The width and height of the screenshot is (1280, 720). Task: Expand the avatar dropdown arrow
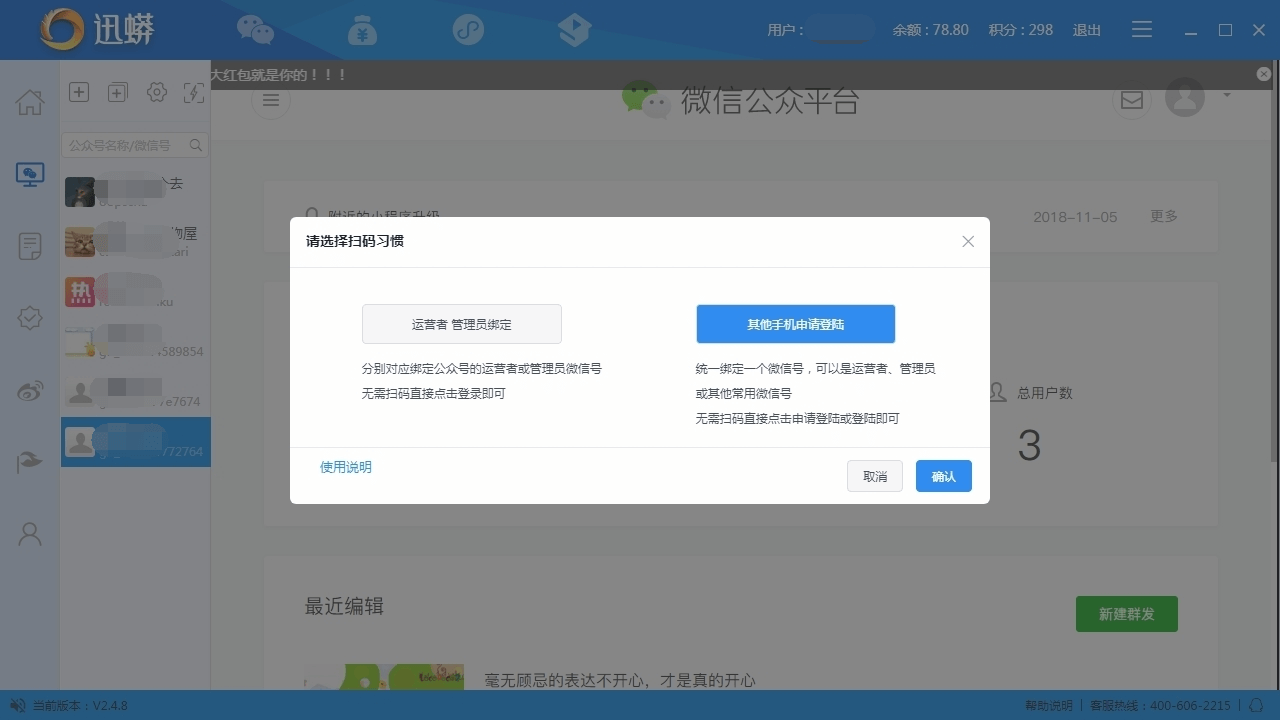(x=1226, y=96)
